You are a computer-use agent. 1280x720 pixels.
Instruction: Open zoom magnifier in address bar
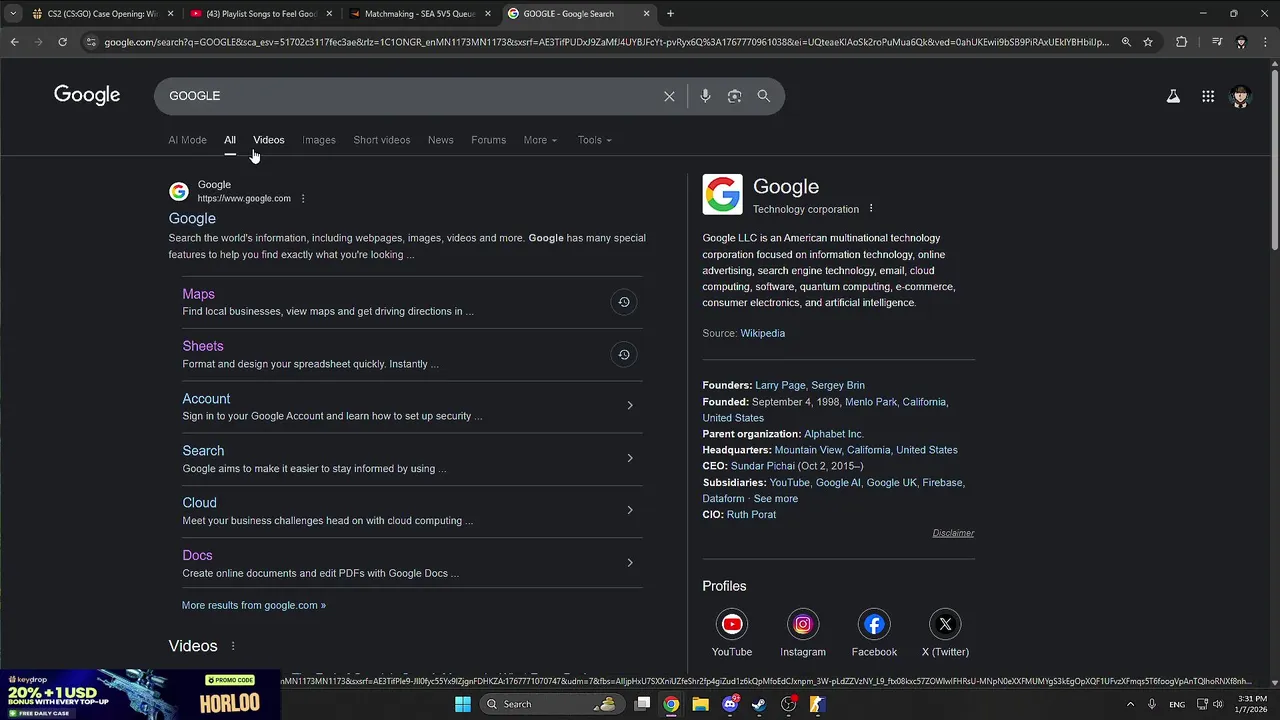1126,42
